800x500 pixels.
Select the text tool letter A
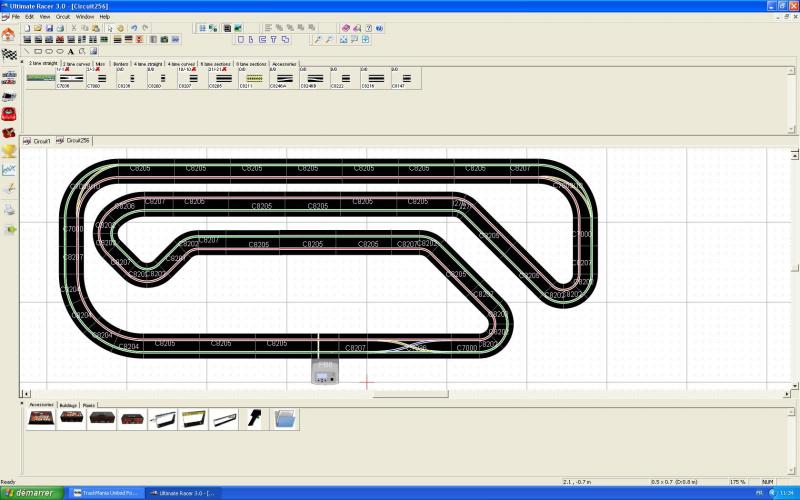click(x=71, y=50)
